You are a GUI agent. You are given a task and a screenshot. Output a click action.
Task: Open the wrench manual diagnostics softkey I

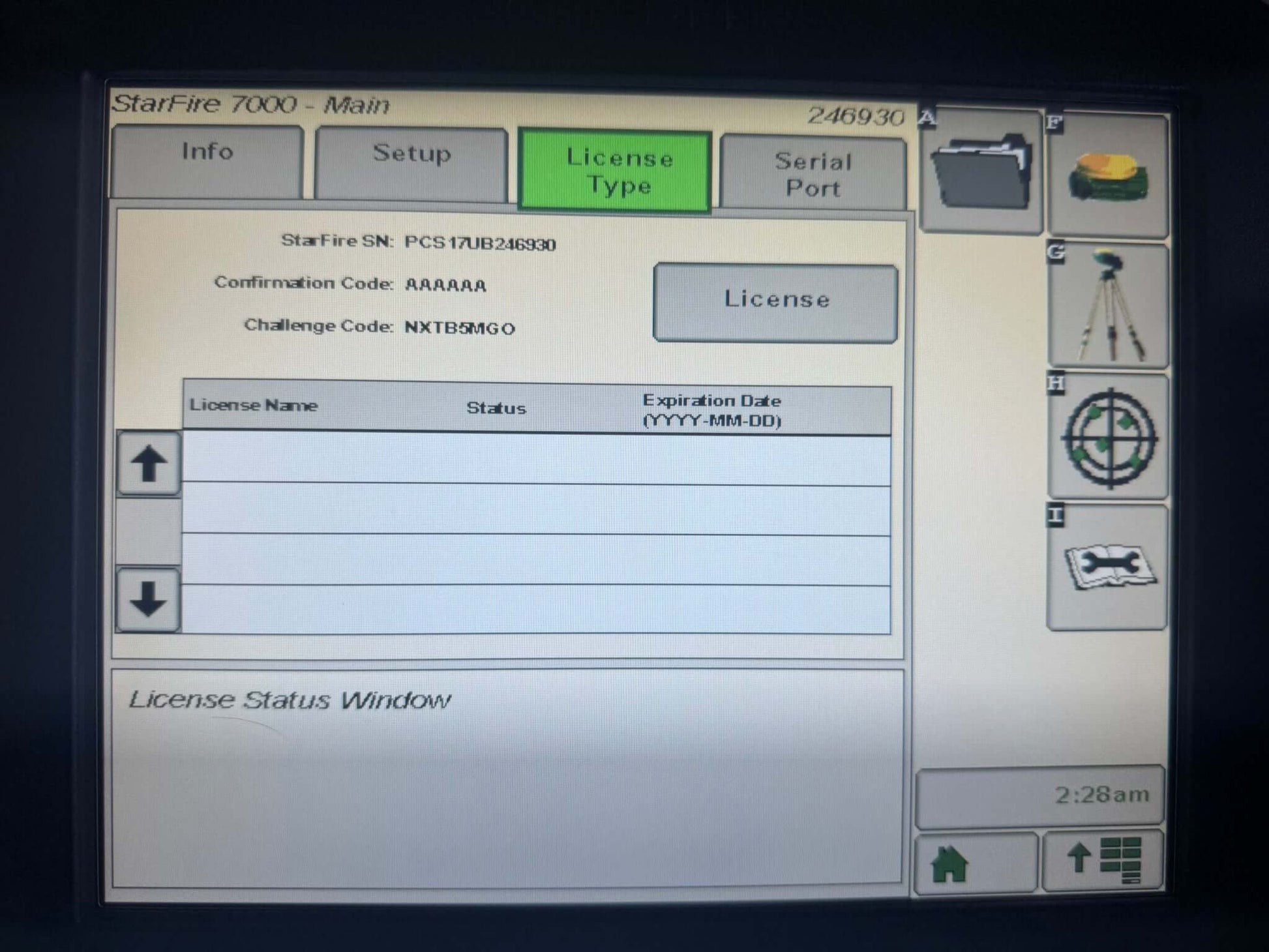click(x=1107, y=567)
